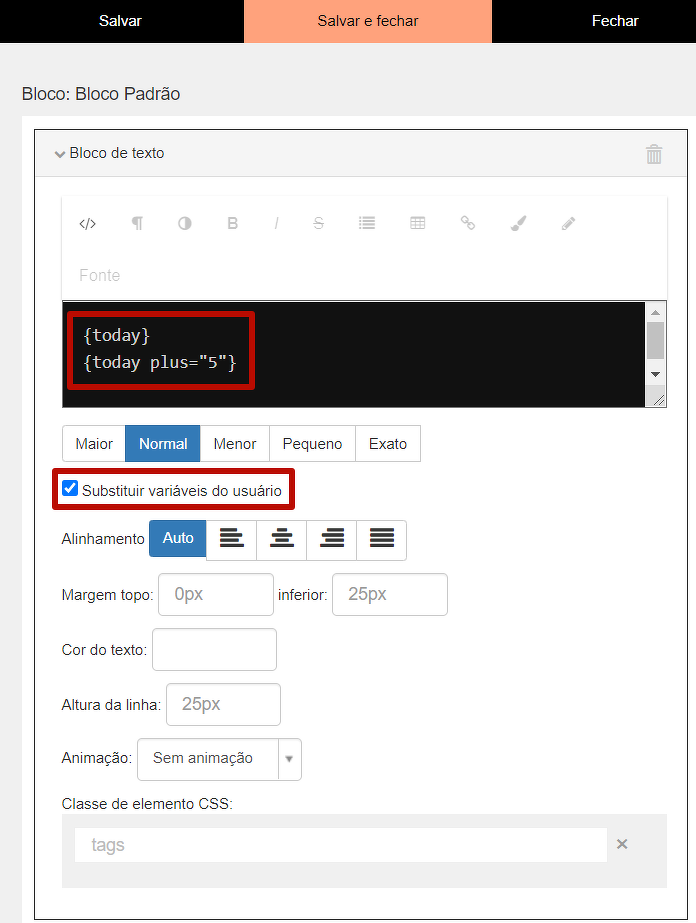Click the CSS class tags input field
This screenshot has height=923, width=696.
tap(340, 845)
